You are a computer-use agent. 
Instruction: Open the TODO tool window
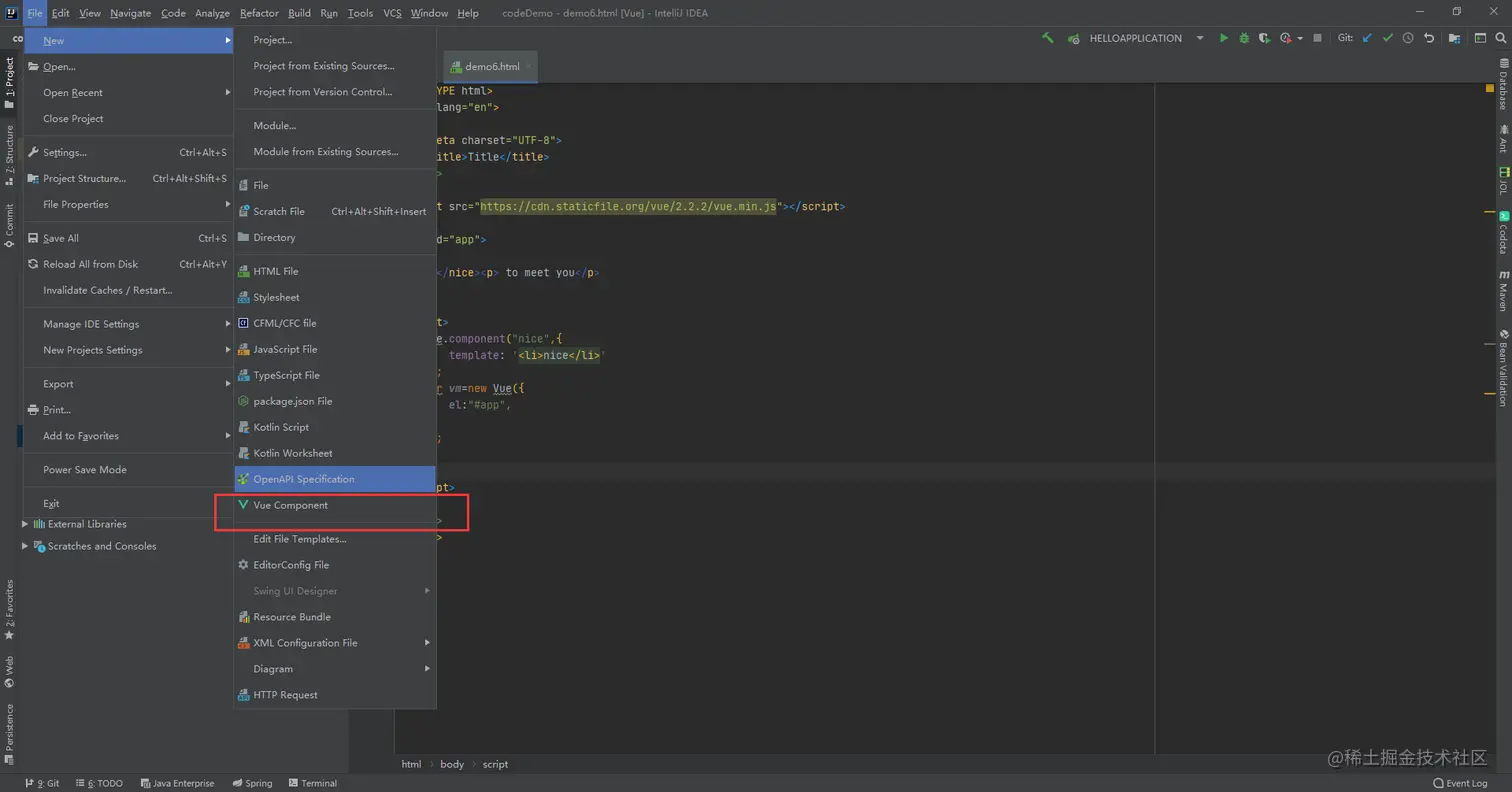tap(98, 783)
